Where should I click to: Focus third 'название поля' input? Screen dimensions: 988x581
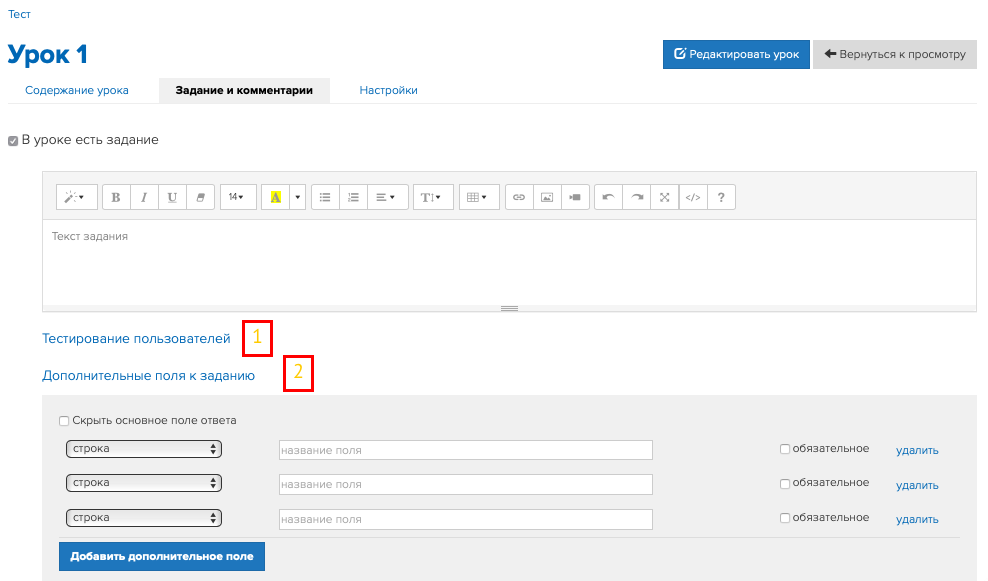[x=466, y=519]
